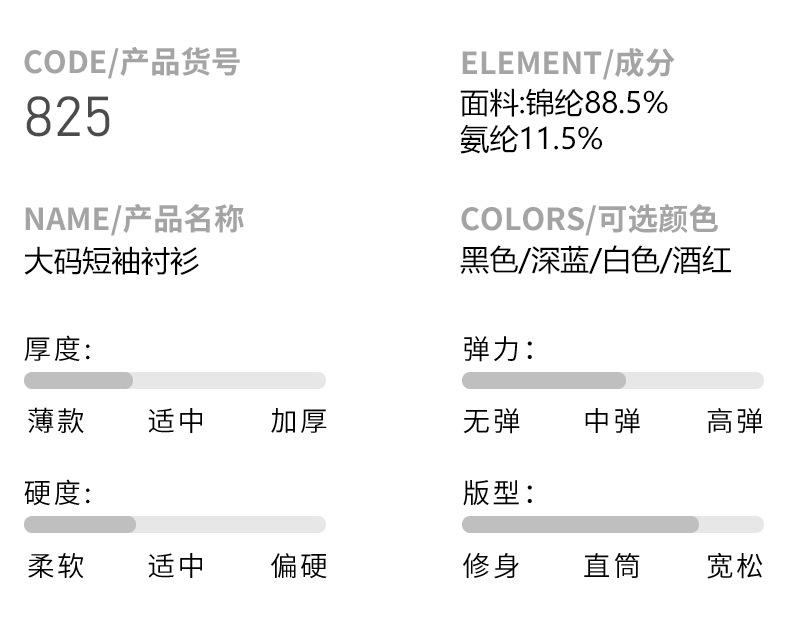Click the colors text 黑色/深蓝/白色/酒红

pyautogui.click(x=596, y=261)
